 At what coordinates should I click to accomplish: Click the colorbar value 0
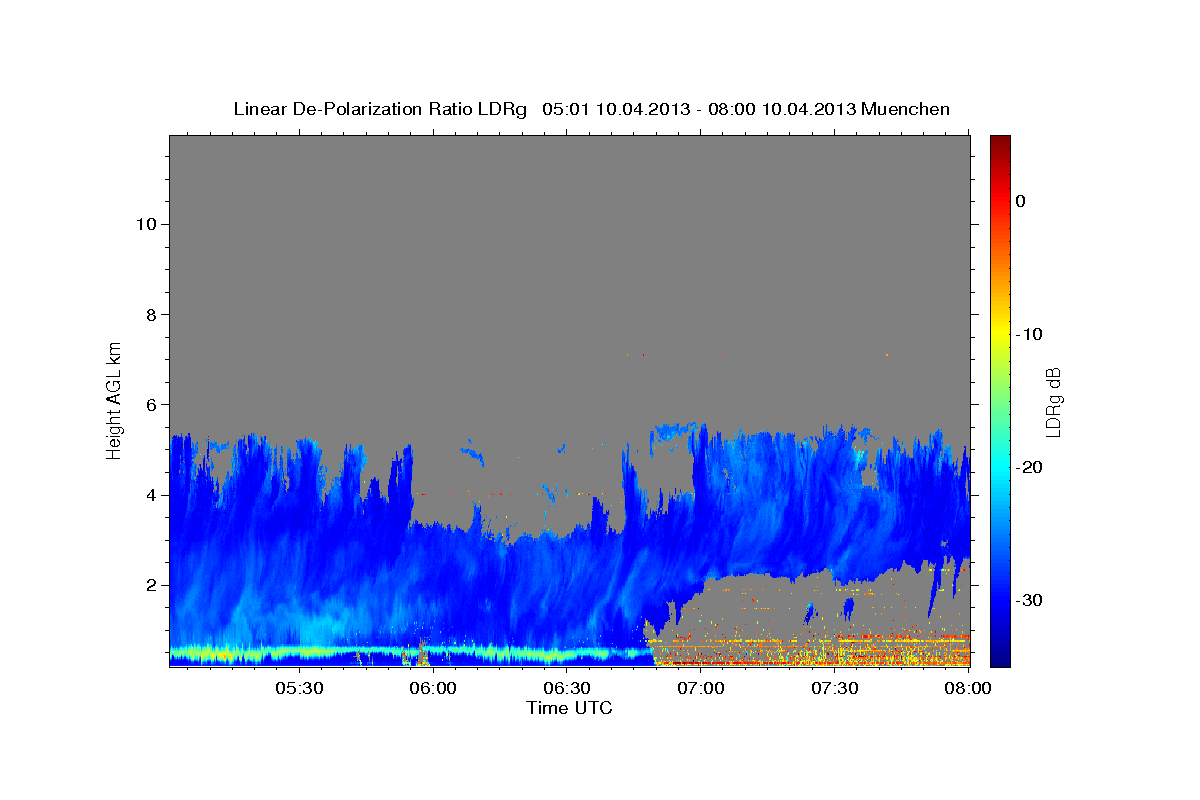(1020, 201)
